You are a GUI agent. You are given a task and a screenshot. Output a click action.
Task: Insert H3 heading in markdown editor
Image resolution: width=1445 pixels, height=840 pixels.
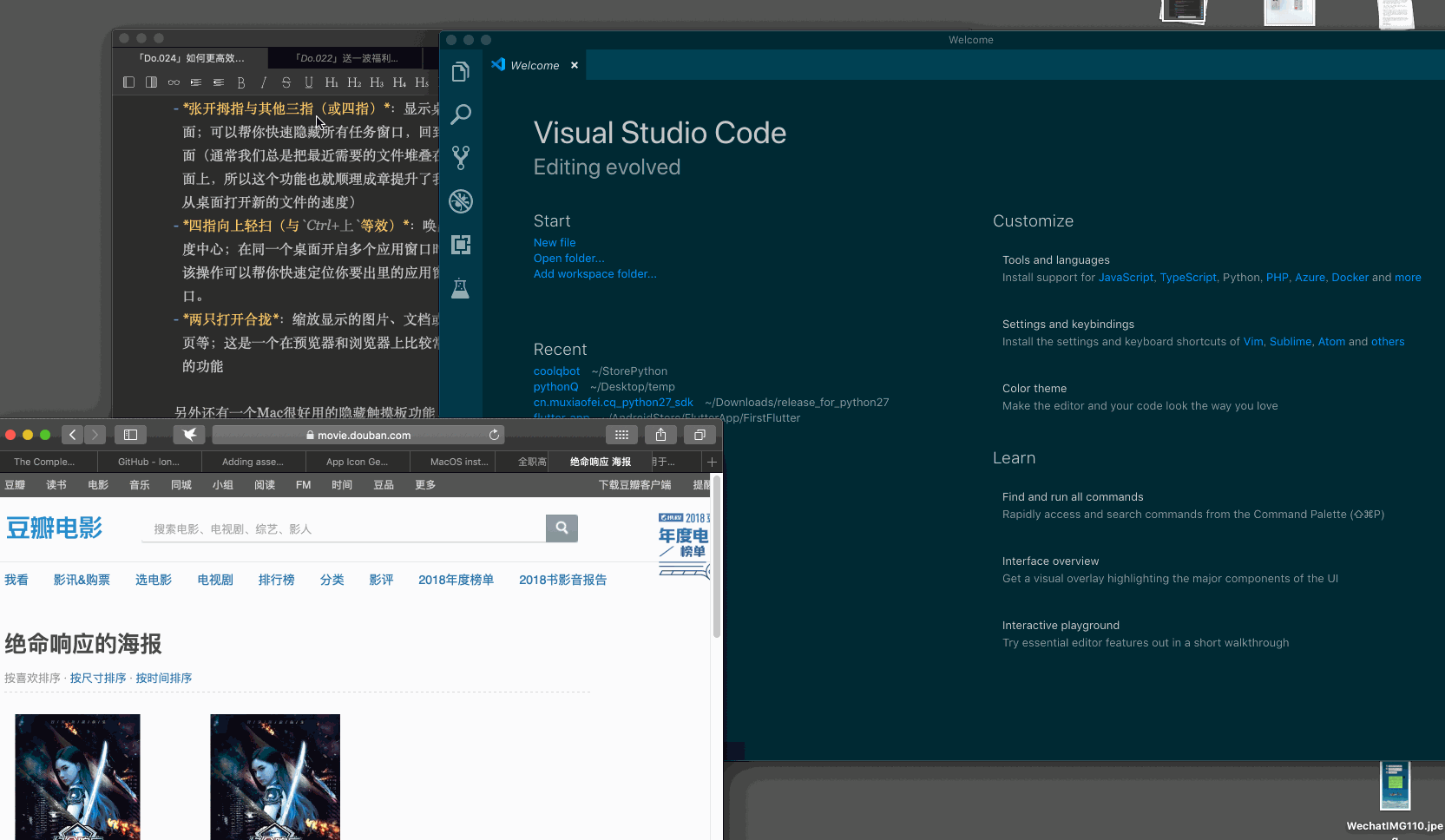377,82
